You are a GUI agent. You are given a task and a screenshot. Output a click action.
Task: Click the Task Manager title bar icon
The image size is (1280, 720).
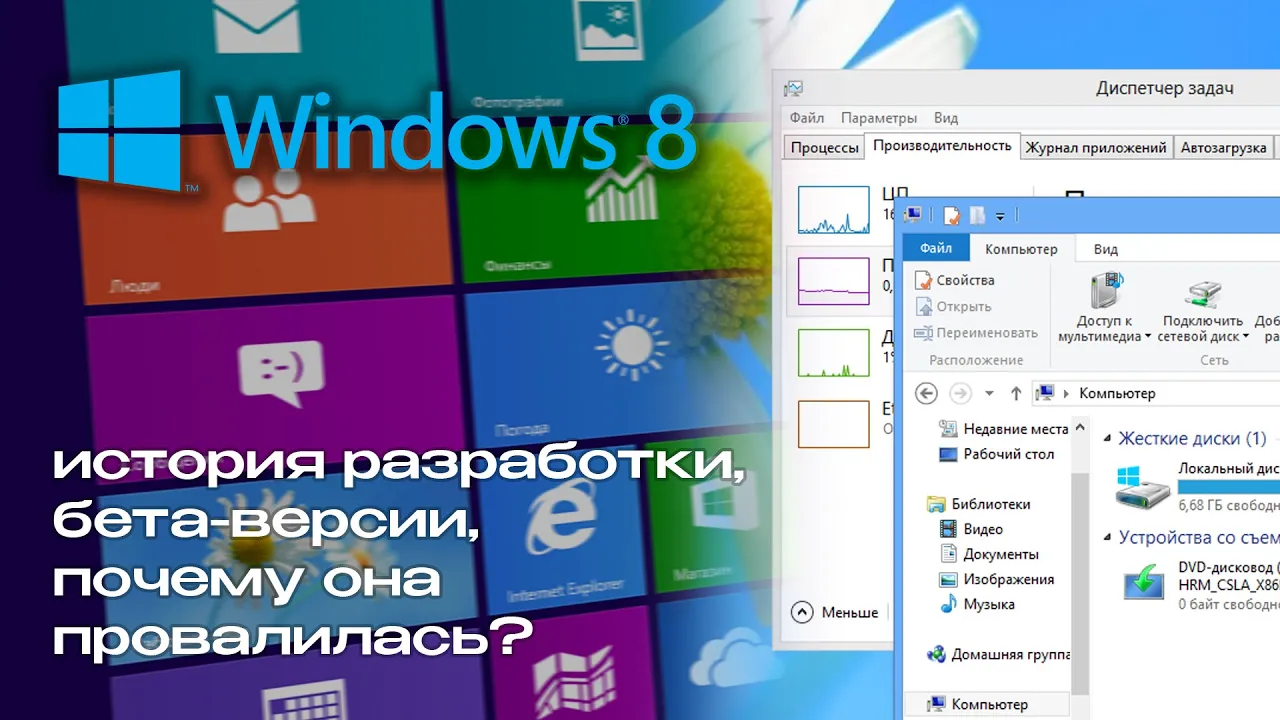coord(793,88)
